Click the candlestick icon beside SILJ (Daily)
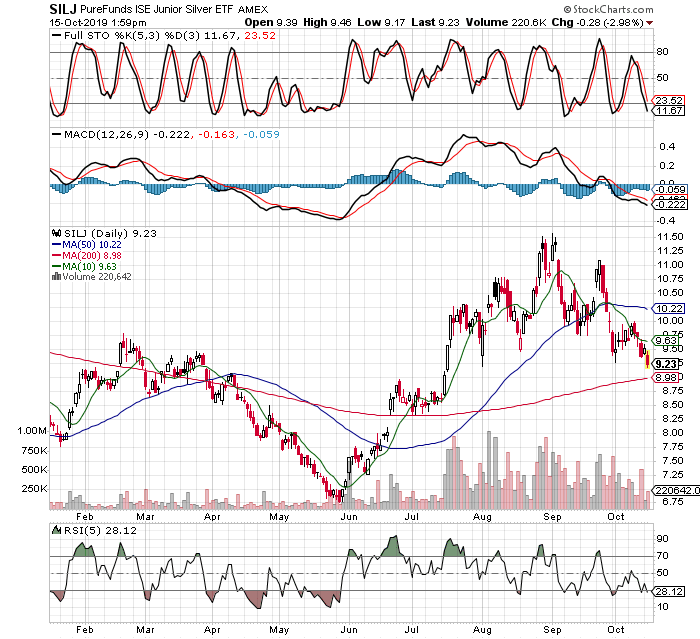 click(x=56, y=233)
